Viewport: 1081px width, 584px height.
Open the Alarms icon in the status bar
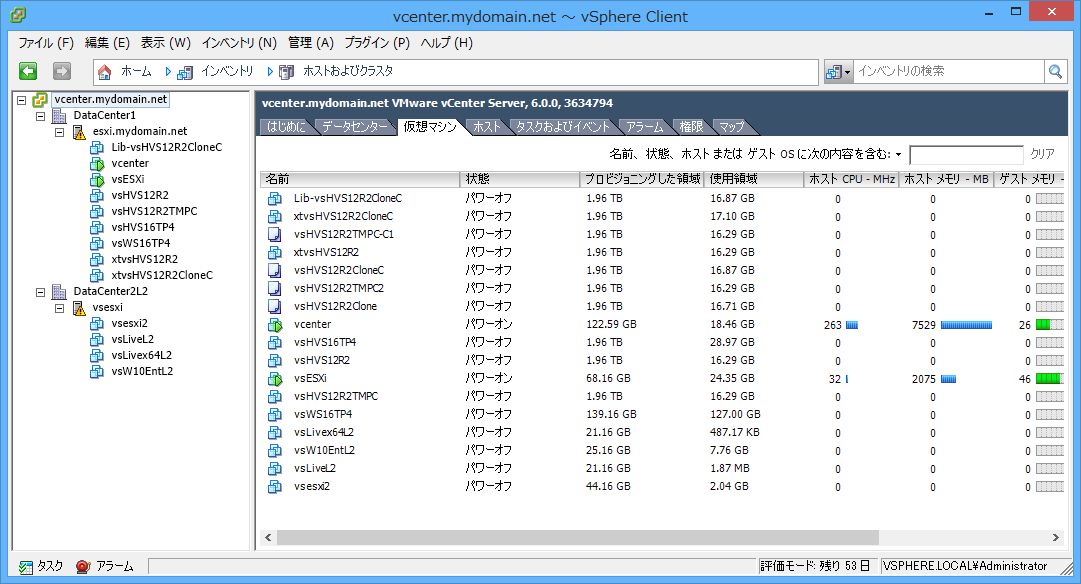coord(83,566)
